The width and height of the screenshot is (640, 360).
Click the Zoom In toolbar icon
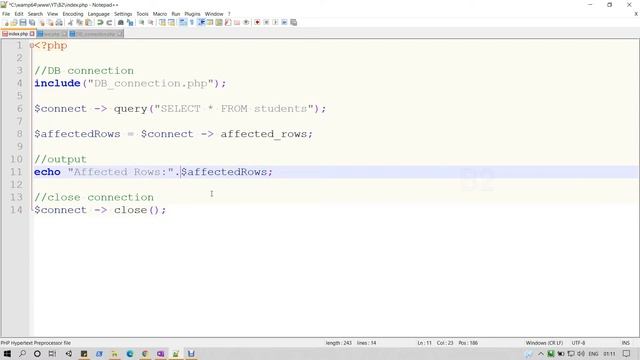pos(142,22)
